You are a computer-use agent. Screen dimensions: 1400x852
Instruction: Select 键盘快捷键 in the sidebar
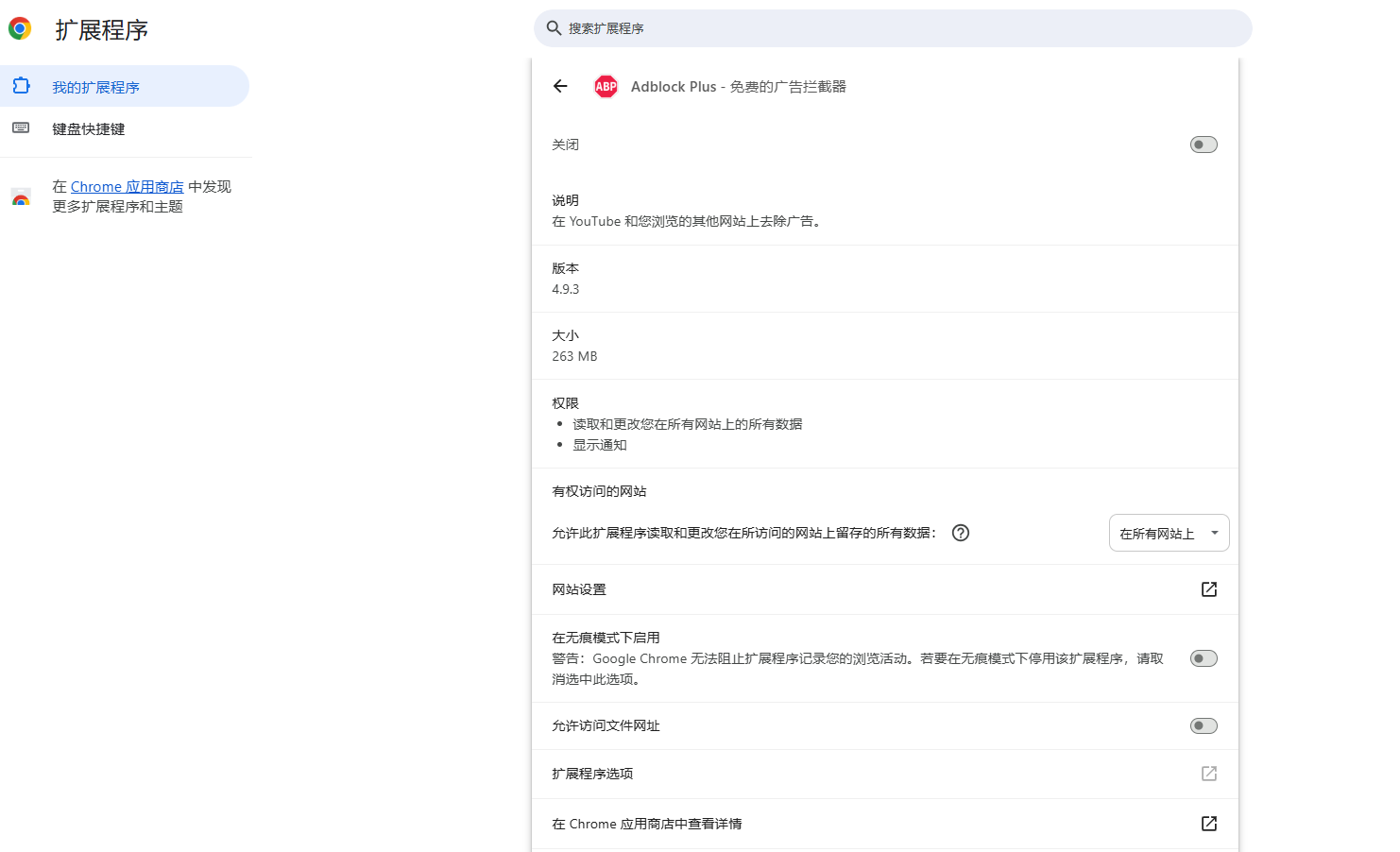coord(125,128)
